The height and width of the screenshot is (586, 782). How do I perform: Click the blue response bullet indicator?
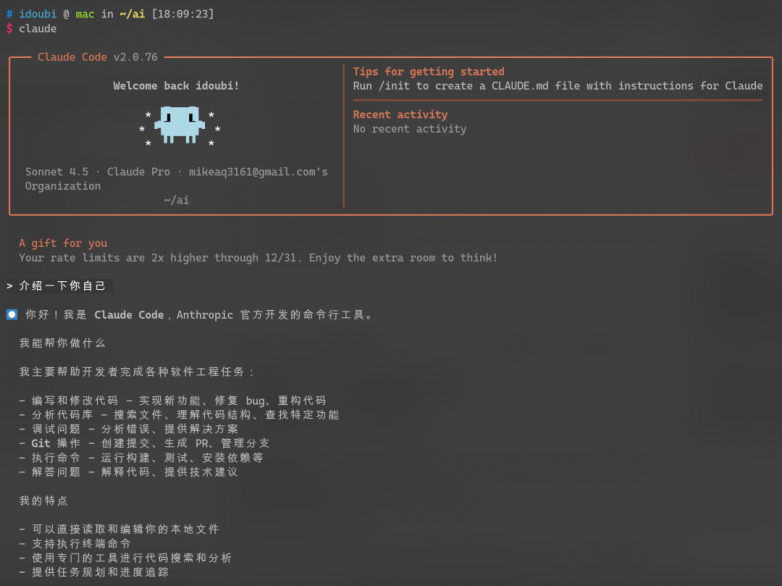[12, 314]
